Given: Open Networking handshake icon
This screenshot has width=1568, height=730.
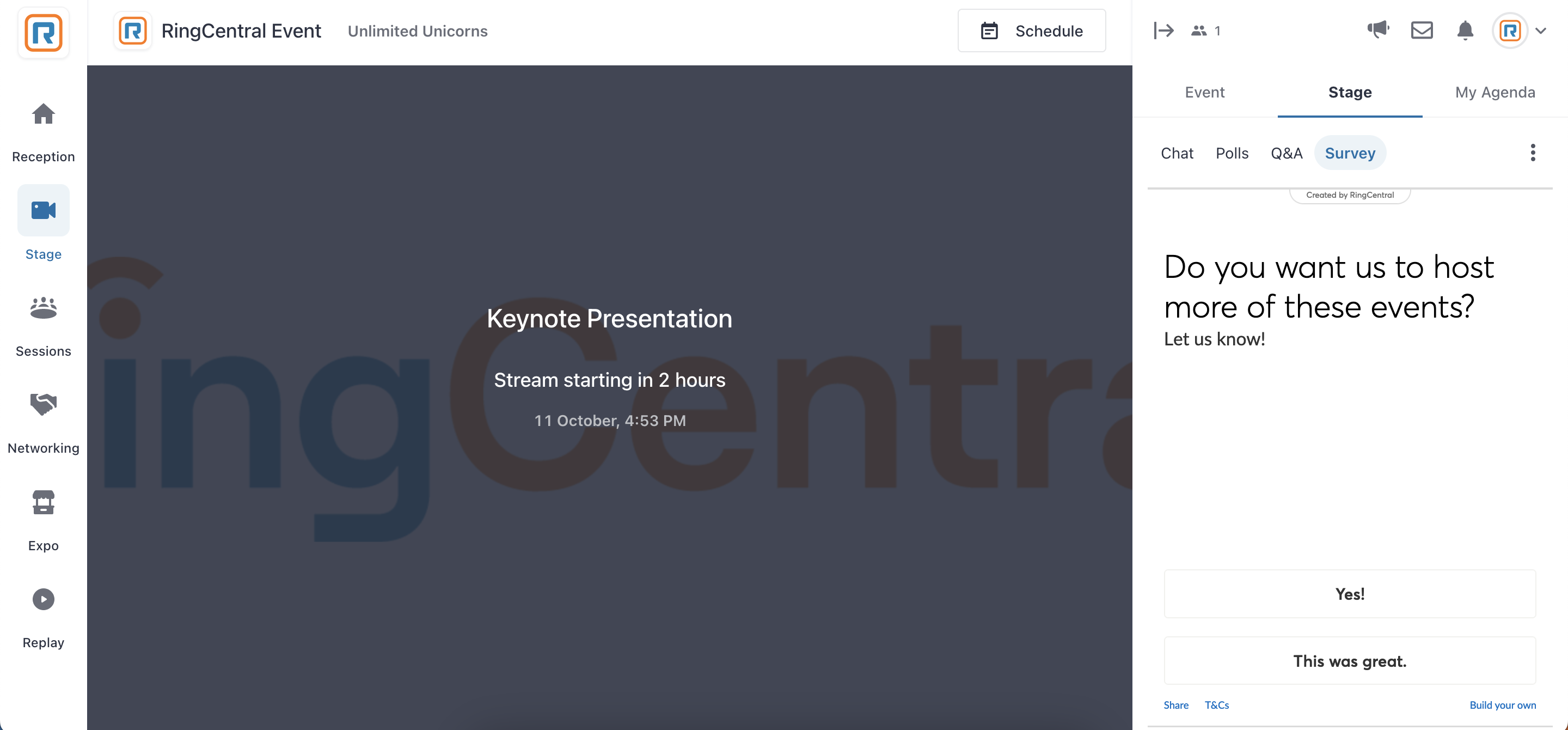Looking at the screenshot, I should point(43,404).
